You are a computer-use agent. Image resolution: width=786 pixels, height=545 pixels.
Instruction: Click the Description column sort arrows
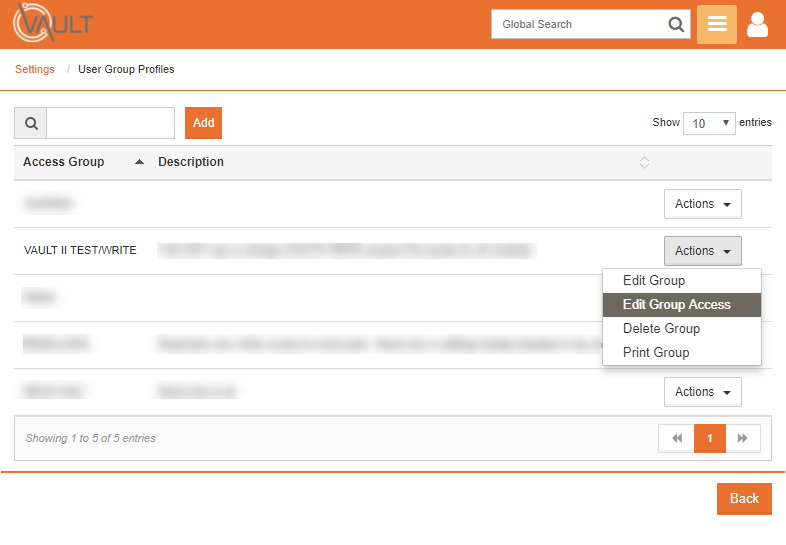click(x=644, y=162)
